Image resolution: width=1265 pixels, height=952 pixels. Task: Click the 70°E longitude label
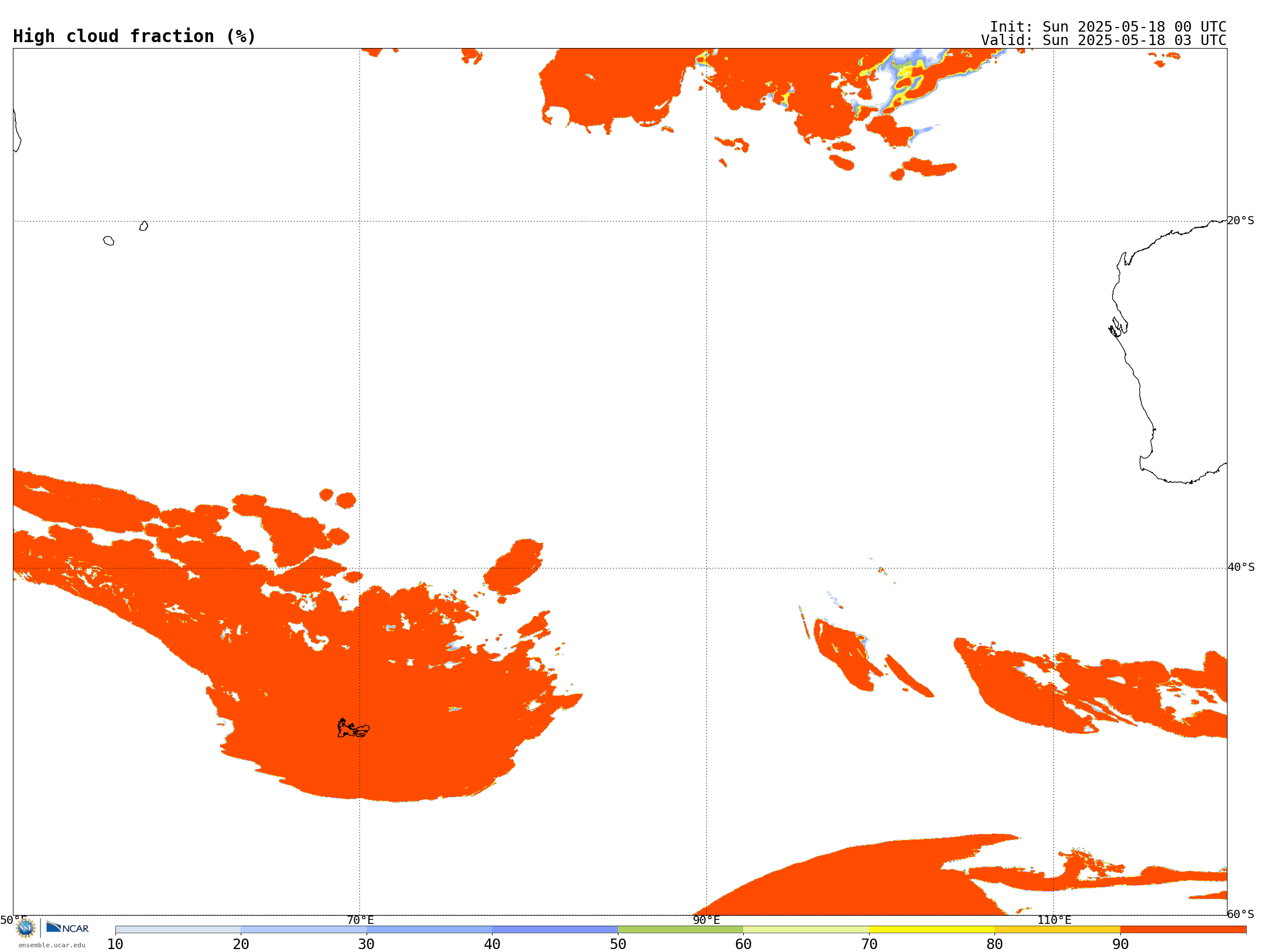pyautogui.click(x=360, y=920)
